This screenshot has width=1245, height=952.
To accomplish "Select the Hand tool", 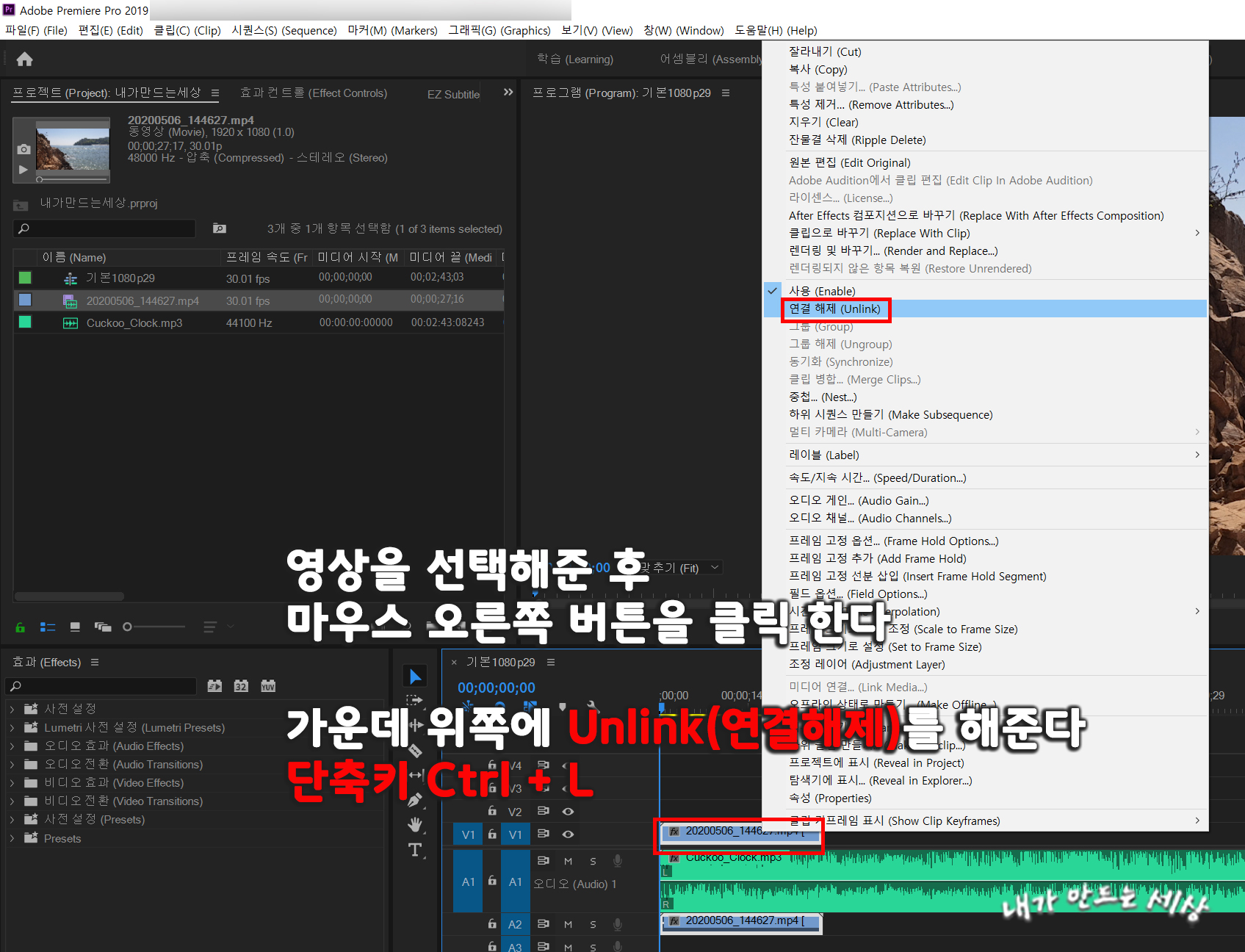I will [416, 825].
